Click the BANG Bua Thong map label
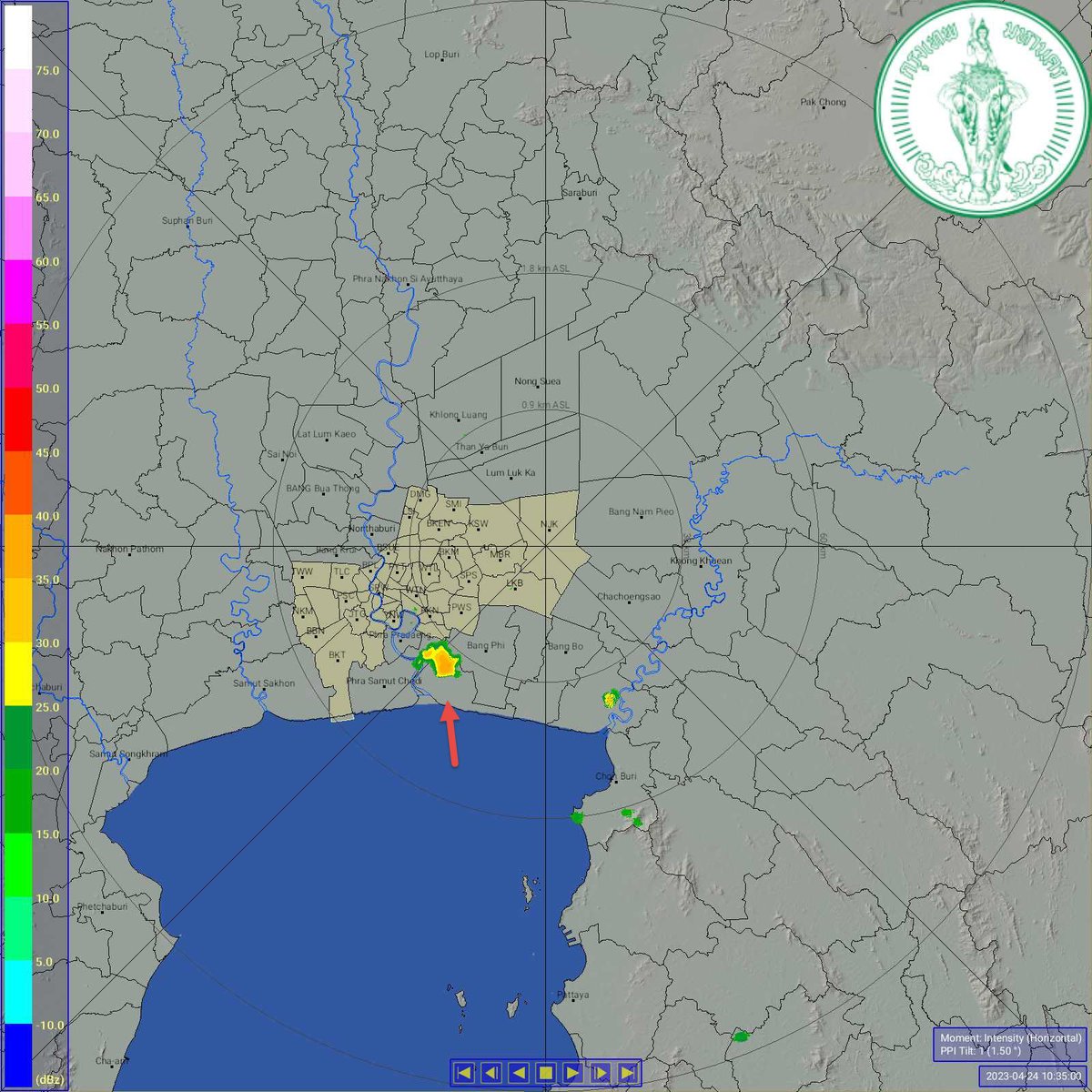This screenshot has height=1092, width=1092. click(x=323, y=489)
